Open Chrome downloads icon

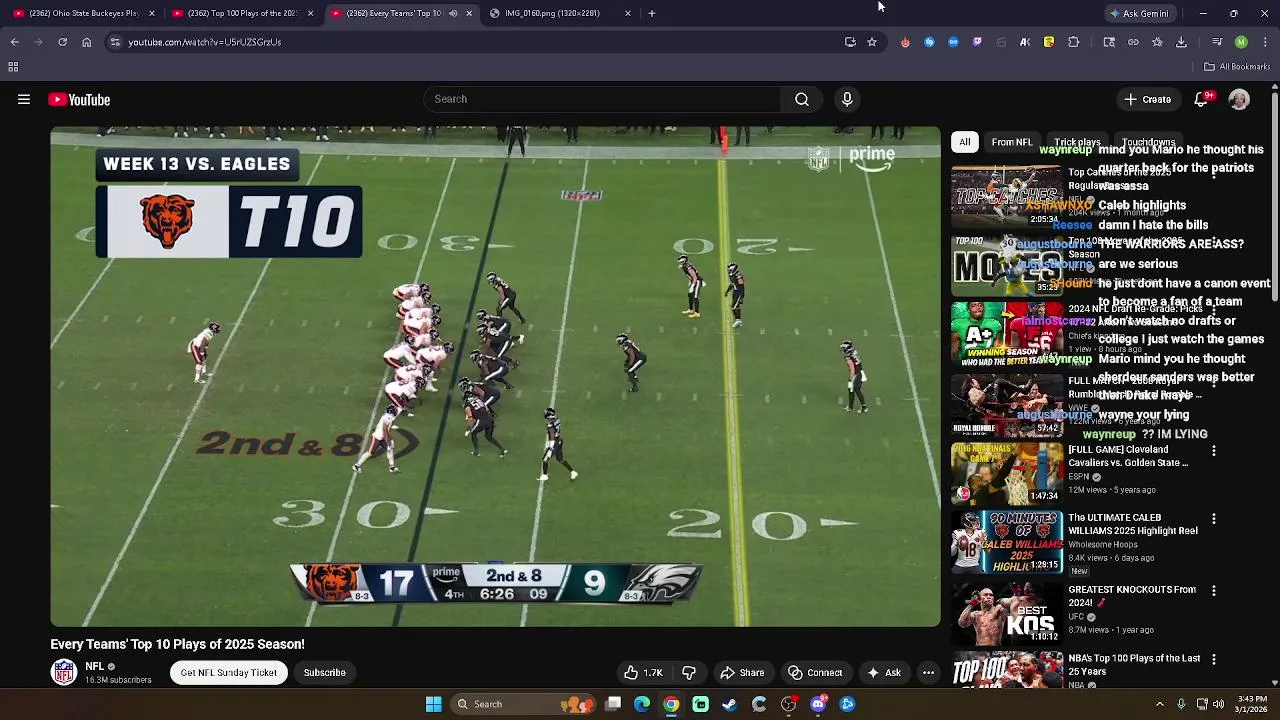(x=1181, y=42)
